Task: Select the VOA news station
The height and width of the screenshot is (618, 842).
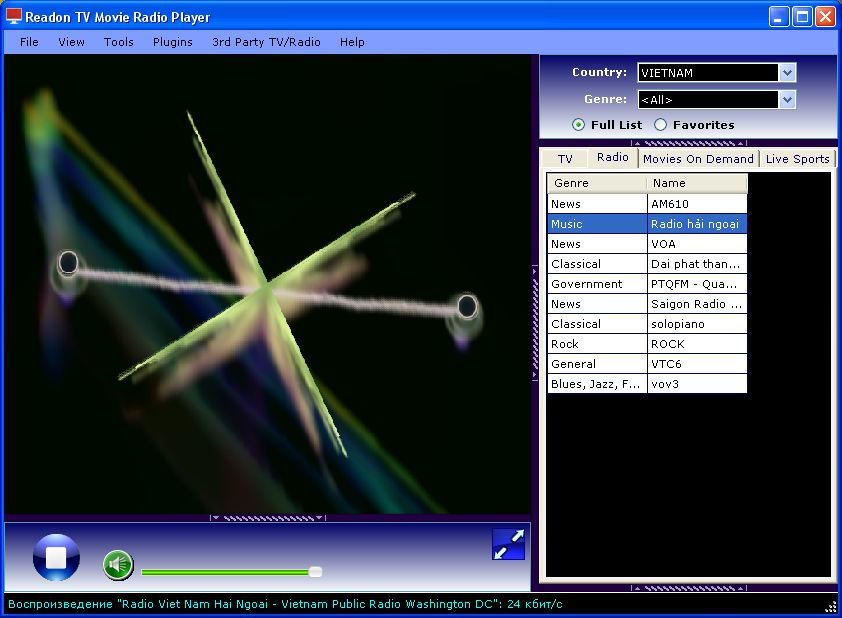Action: tap(663, 244)
